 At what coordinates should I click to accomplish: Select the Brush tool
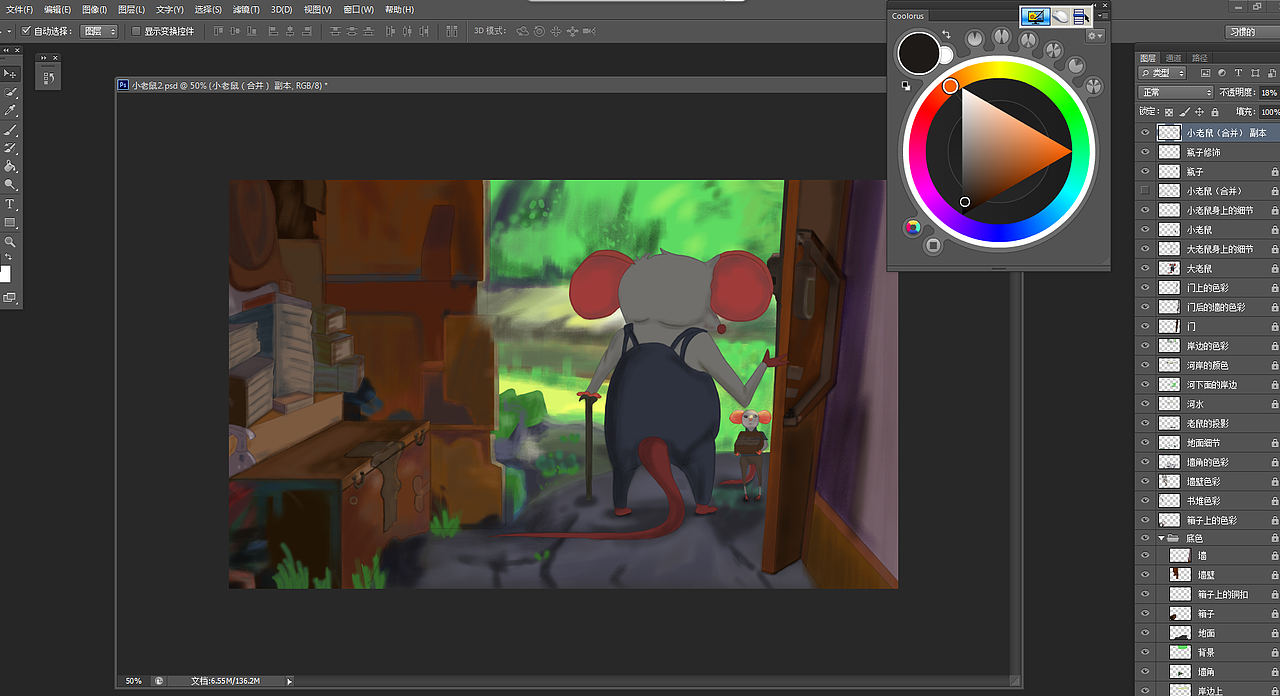(10, 129)
